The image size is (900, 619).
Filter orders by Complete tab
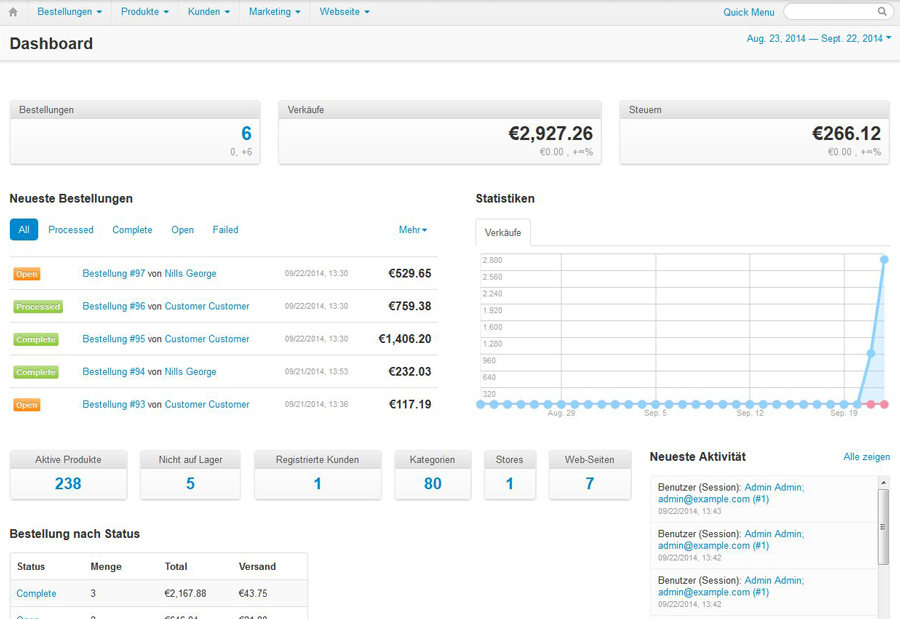click(x=132, y=230)
